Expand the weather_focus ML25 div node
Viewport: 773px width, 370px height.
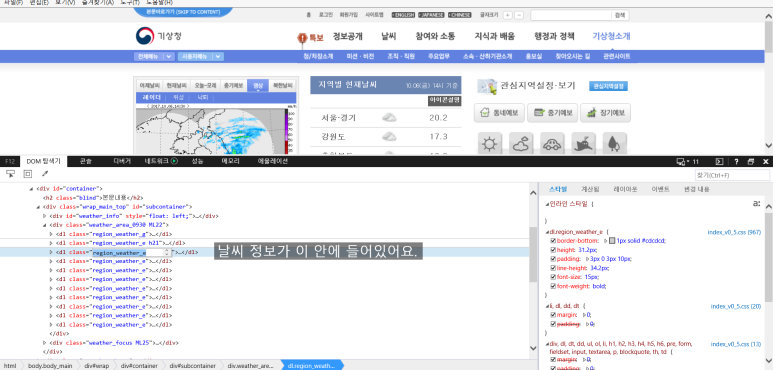tap(45, 342)
